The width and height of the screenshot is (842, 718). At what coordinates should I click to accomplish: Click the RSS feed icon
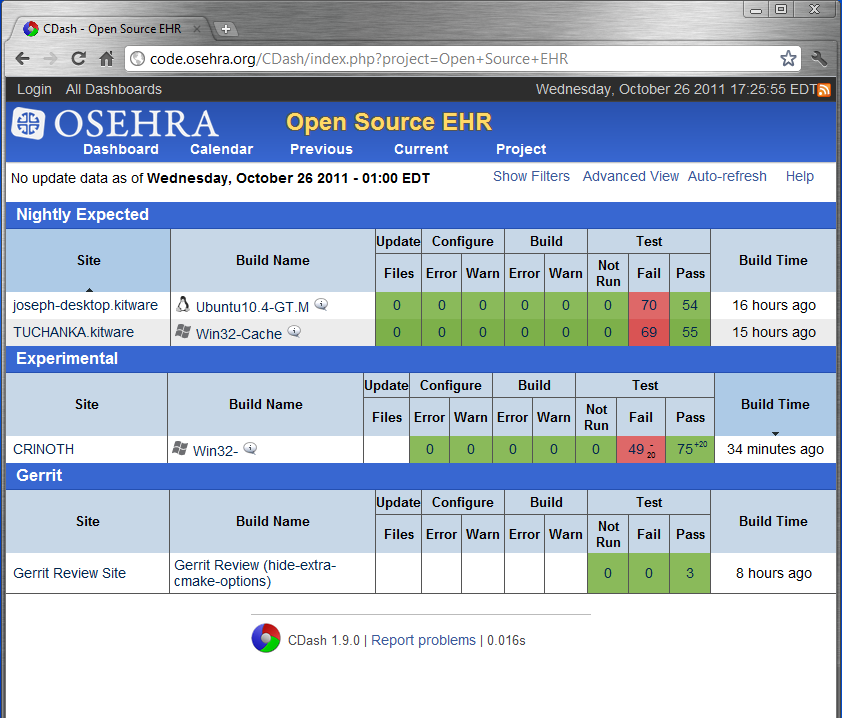[x=825, y=90]
